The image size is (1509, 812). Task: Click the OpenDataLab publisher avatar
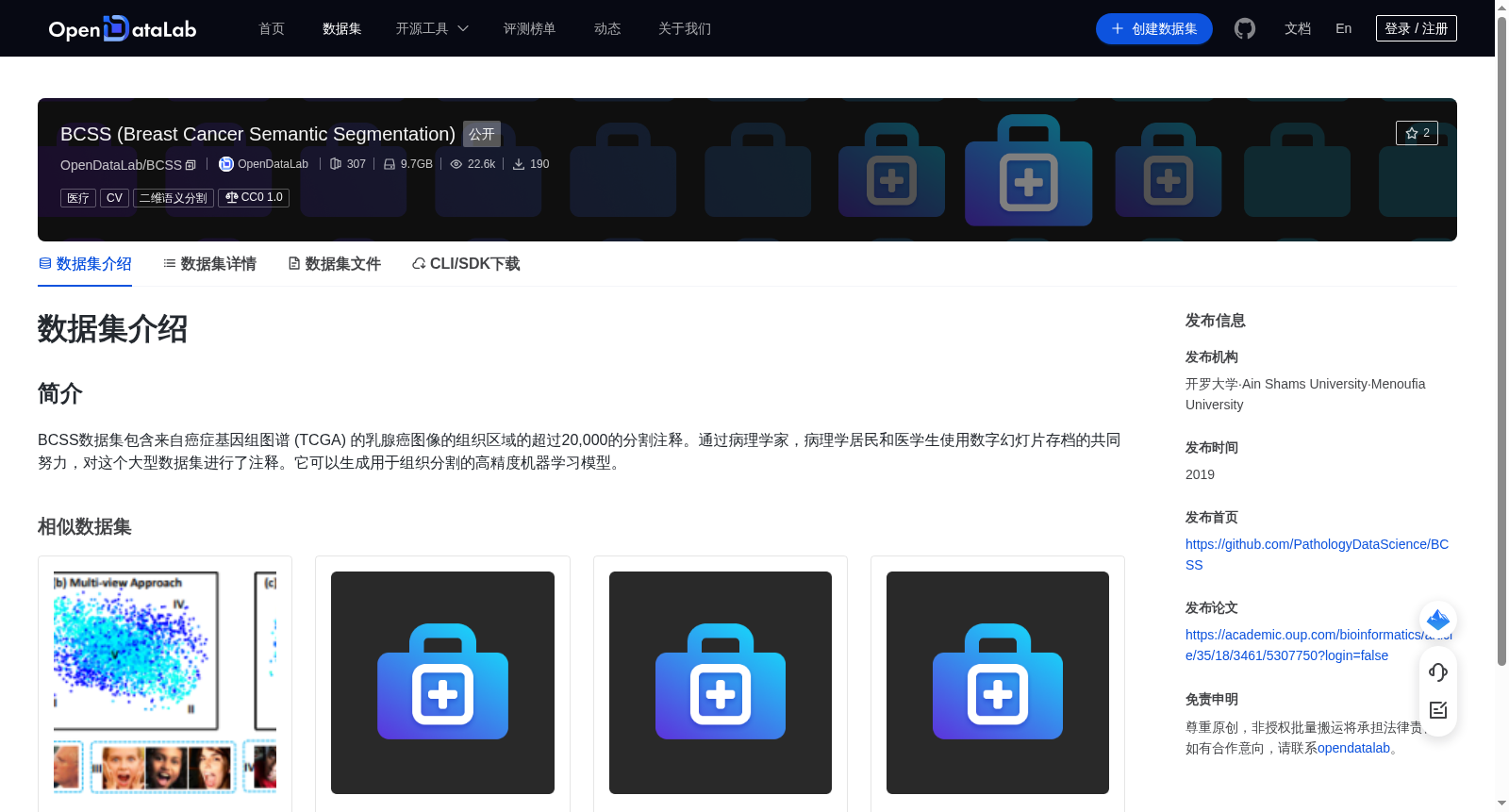click(226, 164)
